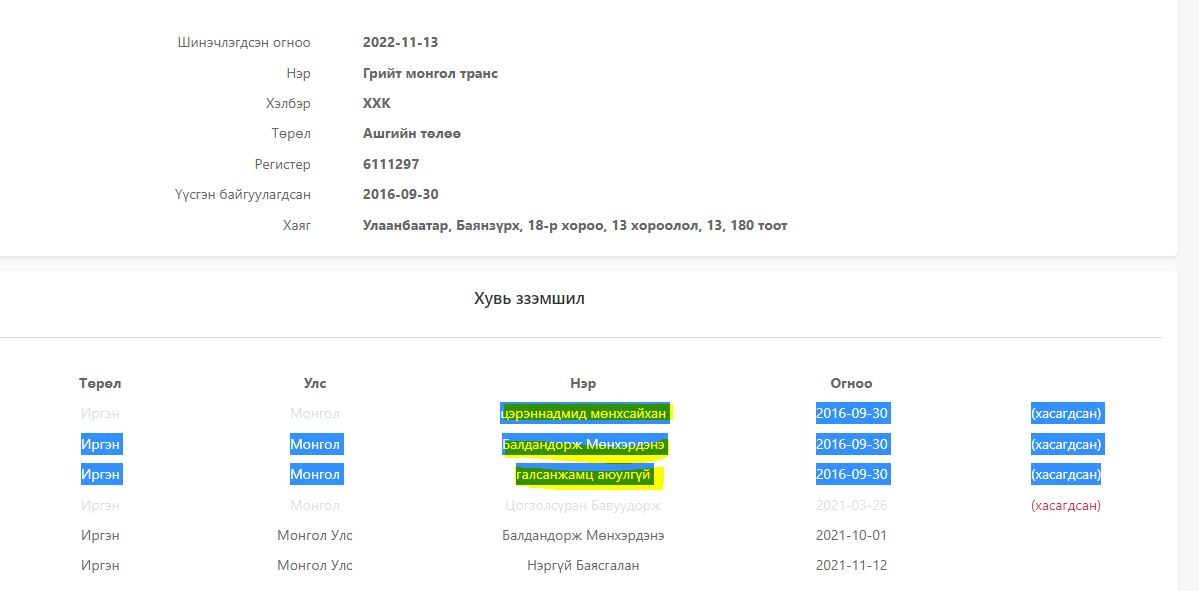This screenshot has height=591, width=1199.
Task: Click the updated date 2022-11-13
Action: 400,42
